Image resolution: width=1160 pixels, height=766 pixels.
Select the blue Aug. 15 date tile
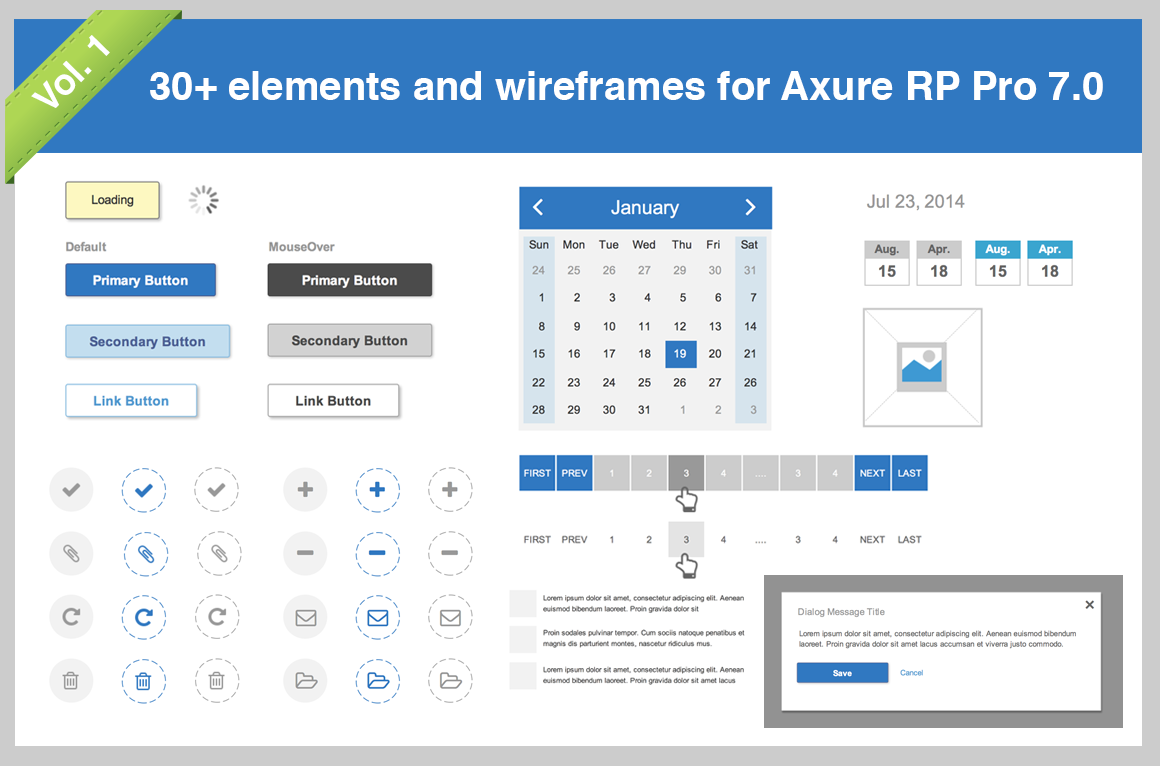pos(997,263)
